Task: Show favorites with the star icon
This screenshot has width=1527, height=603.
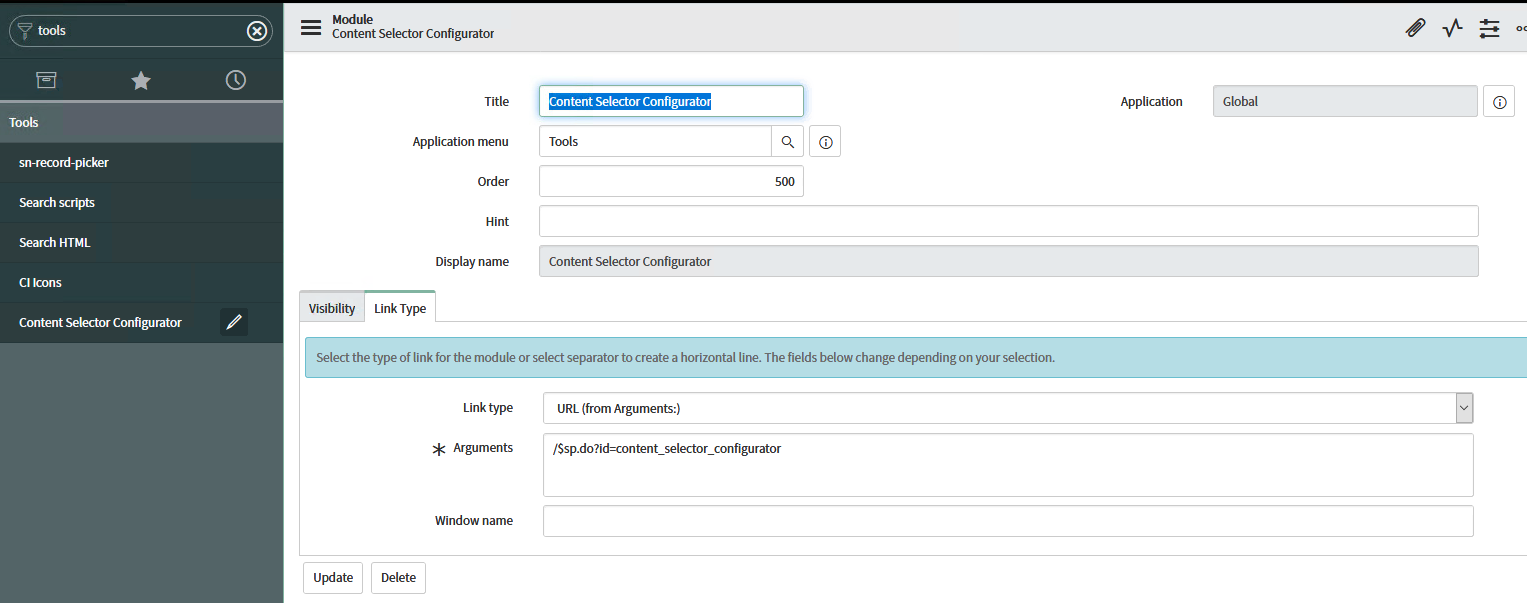Action: (140, 79)
